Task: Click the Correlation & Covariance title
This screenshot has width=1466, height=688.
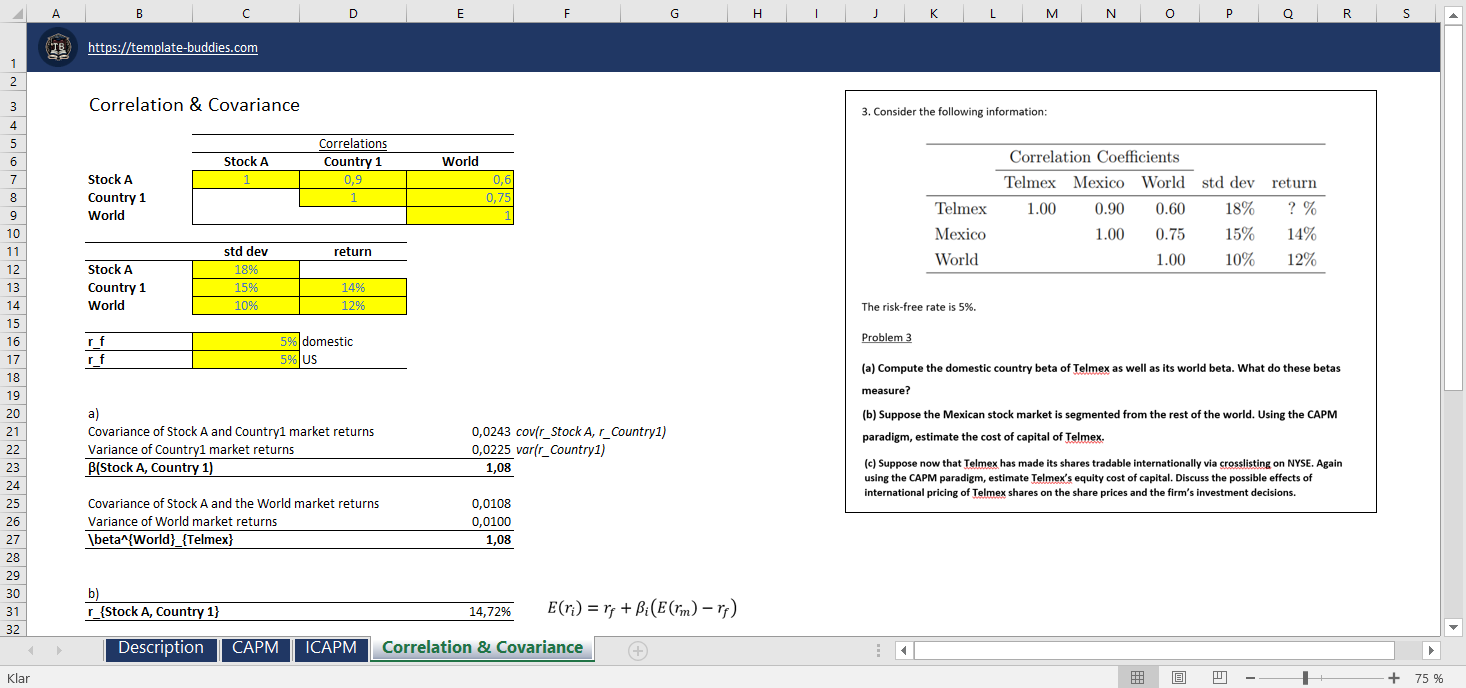Action: coord(194,105)
